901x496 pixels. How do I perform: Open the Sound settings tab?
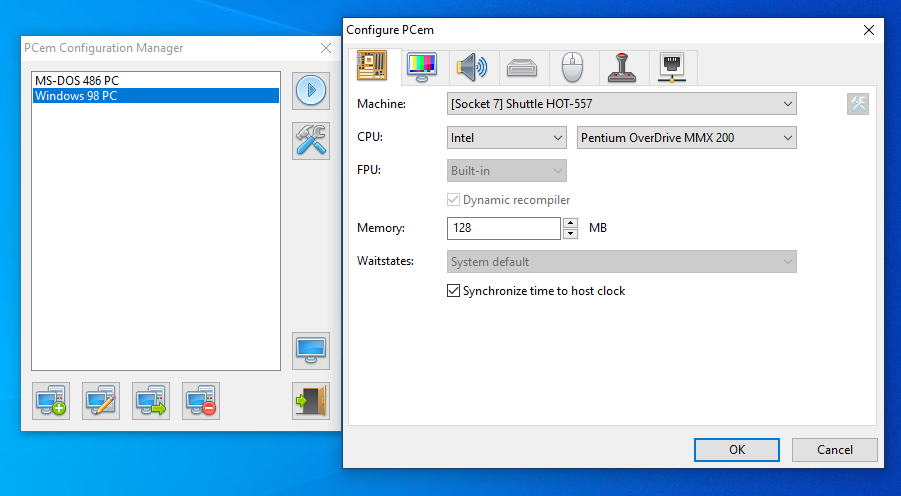[x=472, y=67]
